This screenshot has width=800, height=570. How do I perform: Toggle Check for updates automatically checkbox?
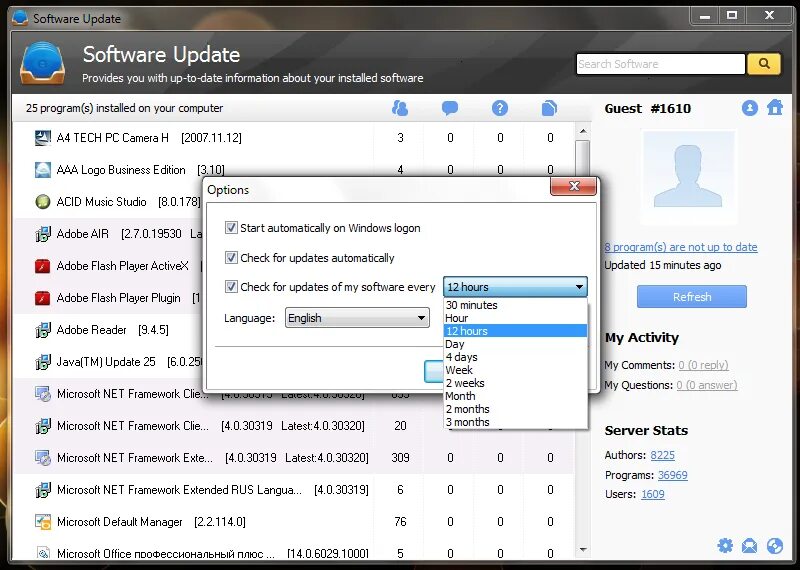231,257
